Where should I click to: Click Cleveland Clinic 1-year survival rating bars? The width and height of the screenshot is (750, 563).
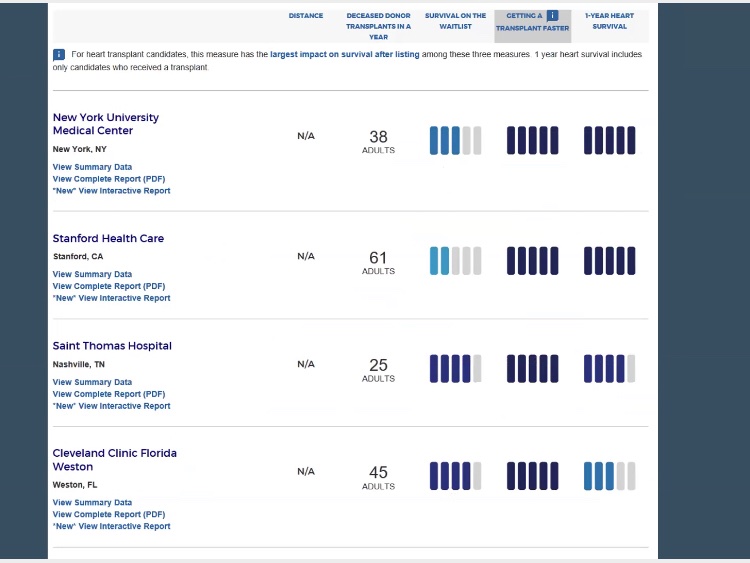point(609,476)
